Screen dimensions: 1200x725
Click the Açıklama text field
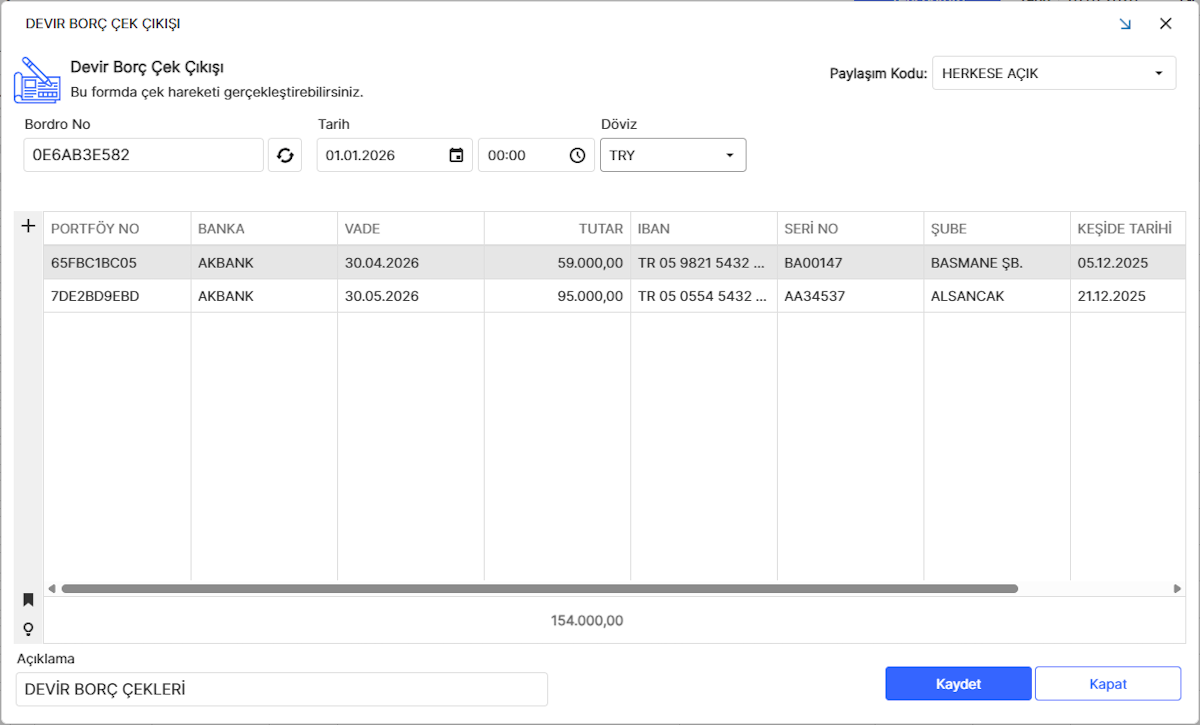point(282,689)
